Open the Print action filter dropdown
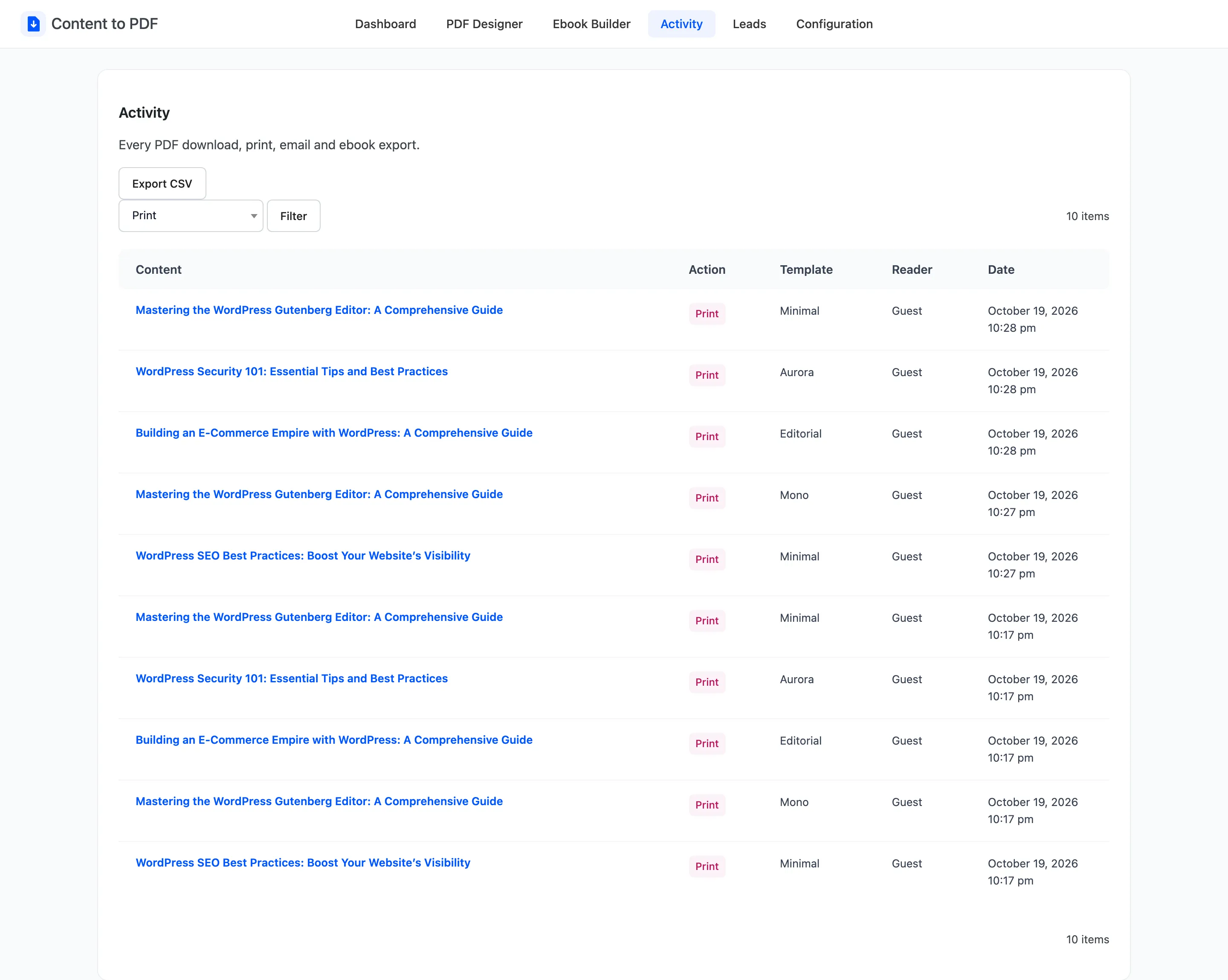Screen dimensions: 1228x980 [x=191, y=216]
